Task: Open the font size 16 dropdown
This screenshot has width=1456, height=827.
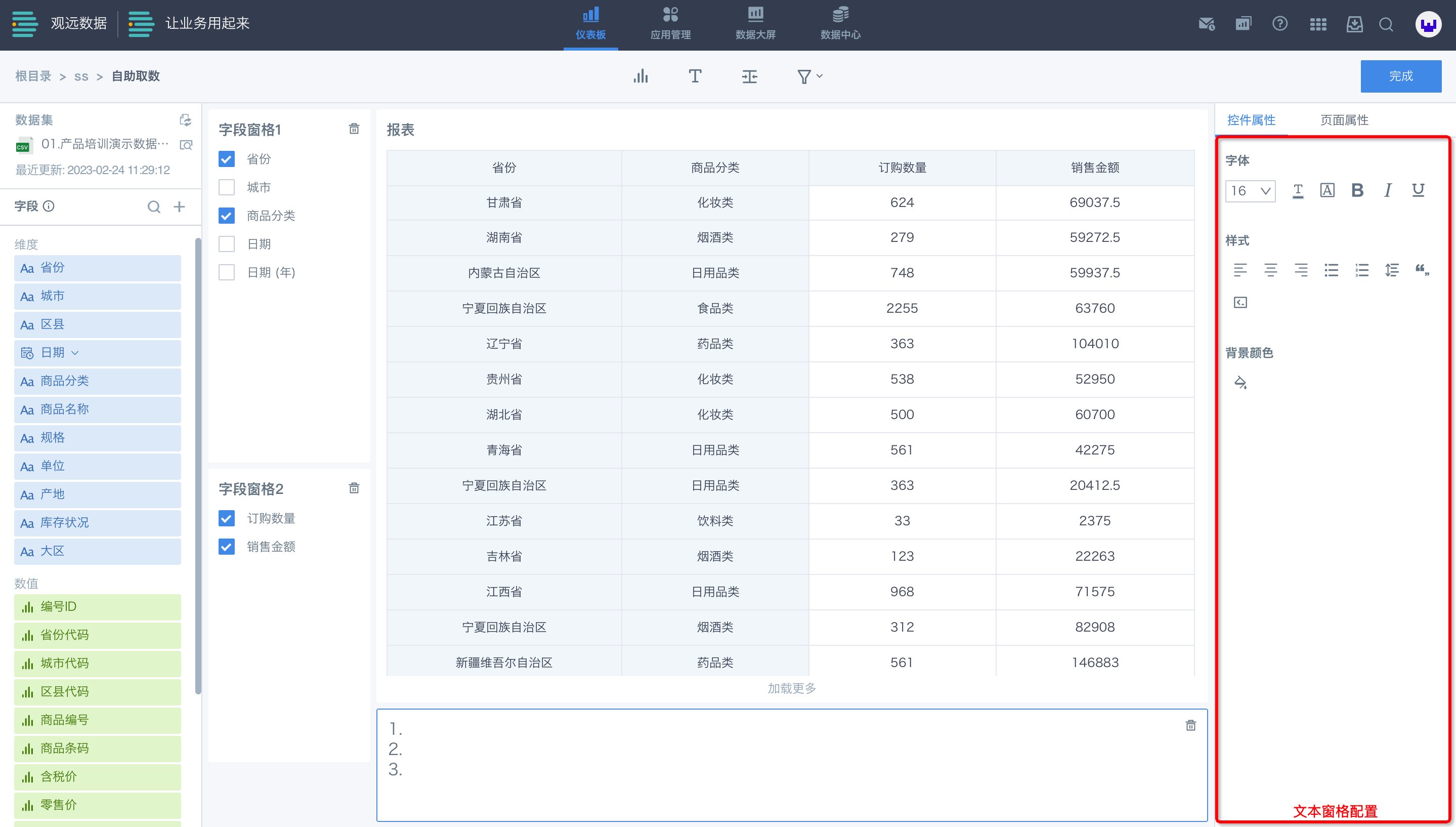Action: tap(1251, 191)
